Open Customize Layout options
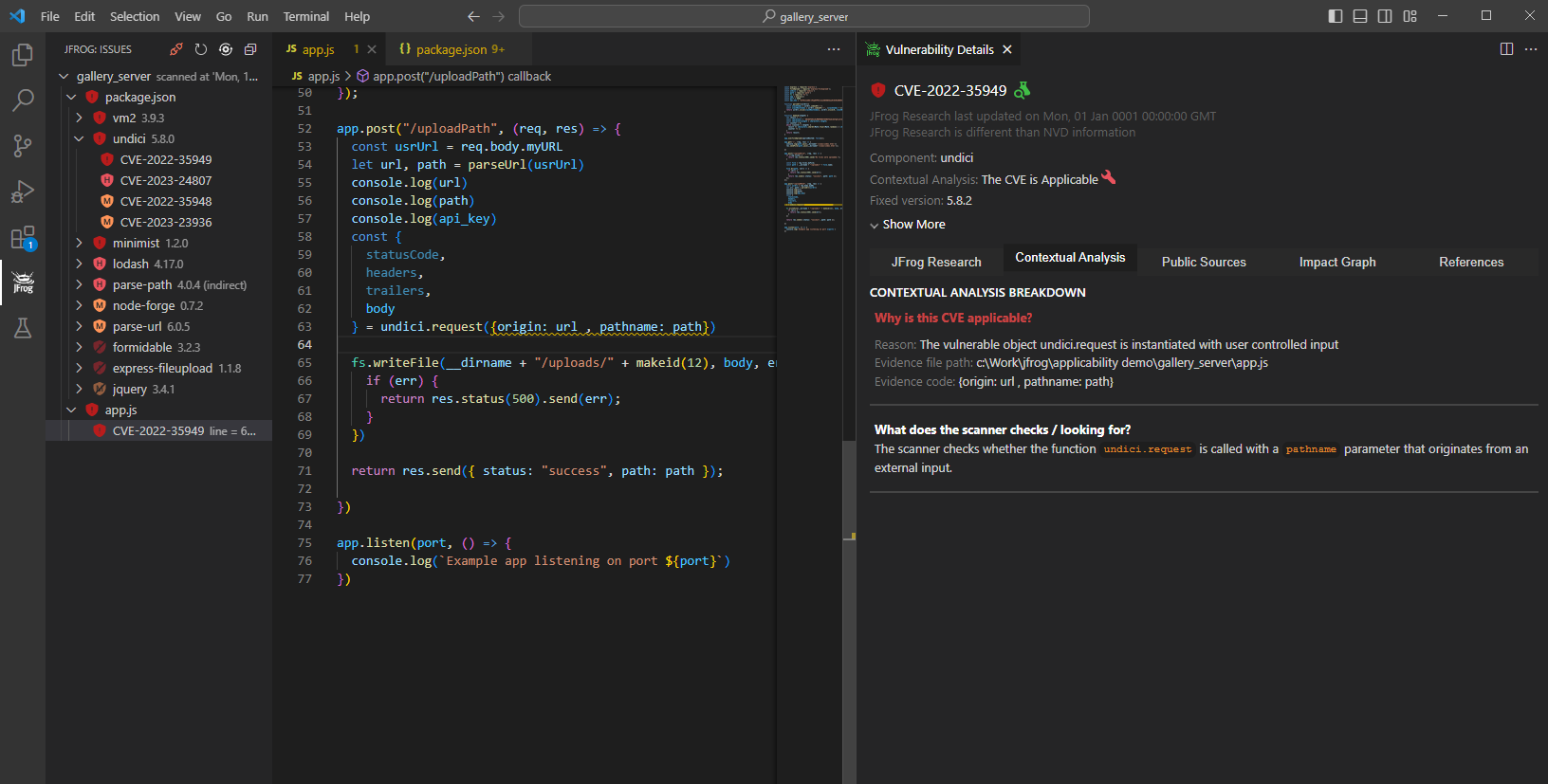Screen dimensions: 1548x784 tap(1410, 16)
